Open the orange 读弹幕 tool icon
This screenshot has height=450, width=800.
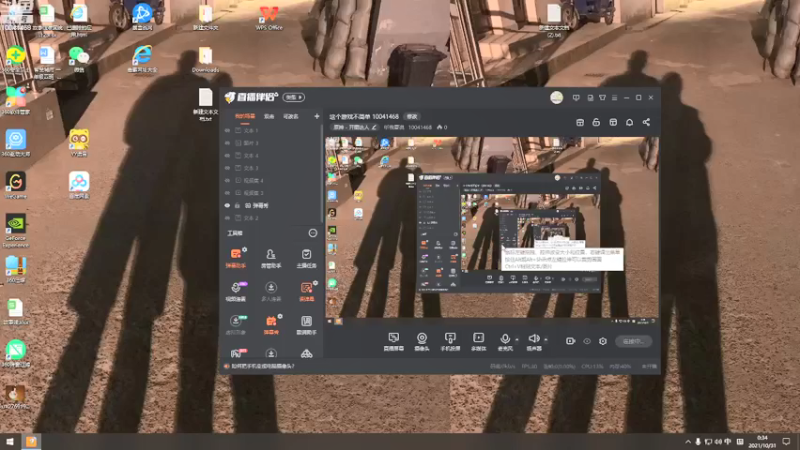point(306,291)
